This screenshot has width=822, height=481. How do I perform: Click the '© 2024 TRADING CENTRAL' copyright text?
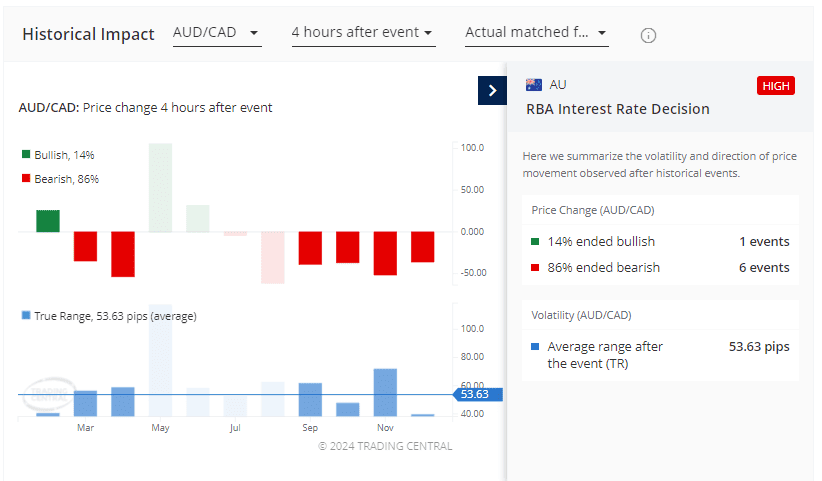click(385, 446)
